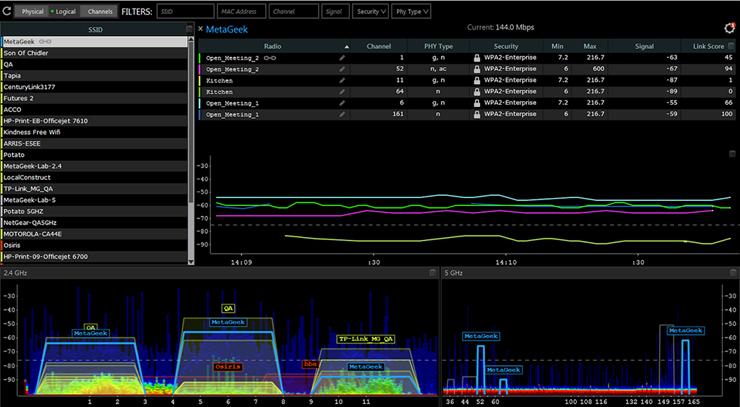
Task: Click the pencil icon for Open_Meeting_1 channel 161
Action: tap(342, 115)
